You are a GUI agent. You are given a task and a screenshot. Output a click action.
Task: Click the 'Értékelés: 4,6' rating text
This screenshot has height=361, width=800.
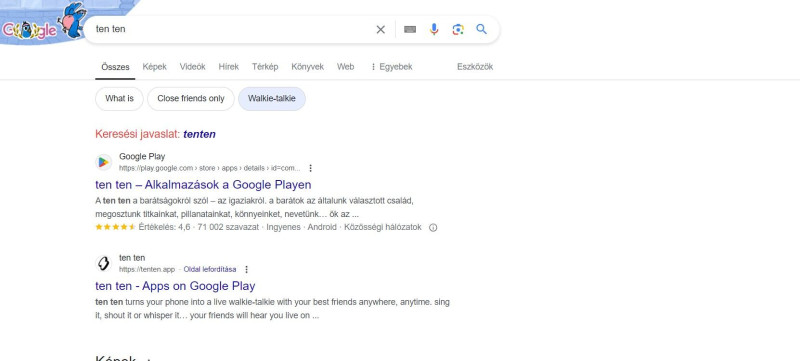coord(164,227)
